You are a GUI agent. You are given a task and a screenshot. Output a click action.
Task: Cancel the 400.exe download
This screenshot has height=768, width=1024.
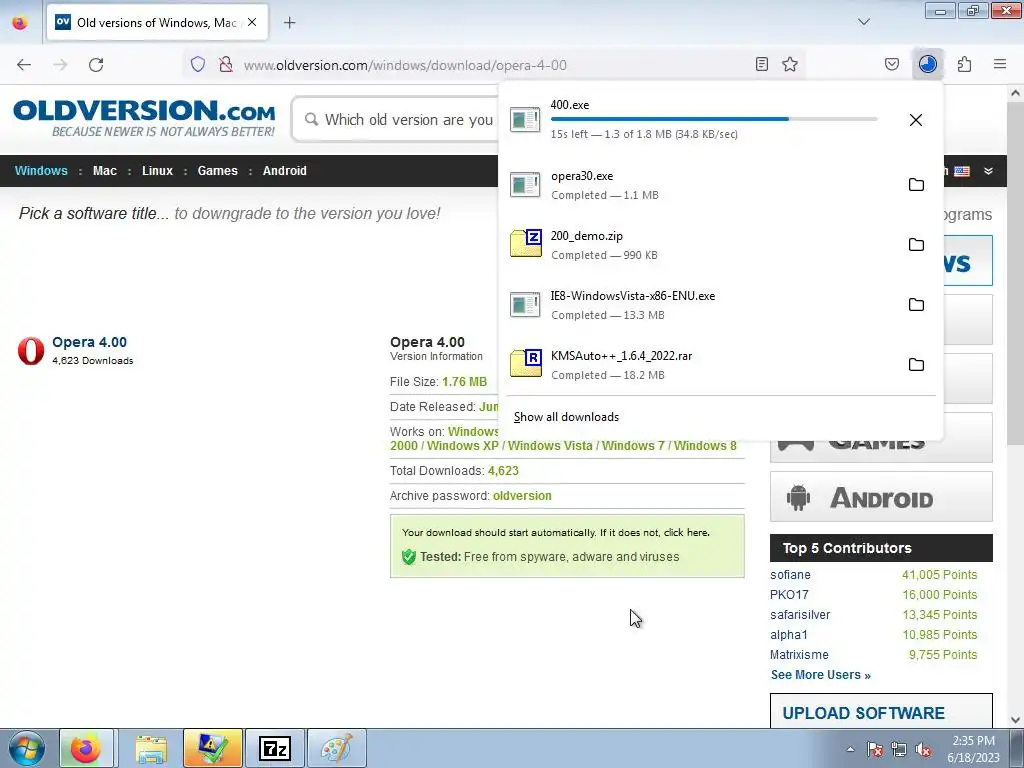click(916, 120)
